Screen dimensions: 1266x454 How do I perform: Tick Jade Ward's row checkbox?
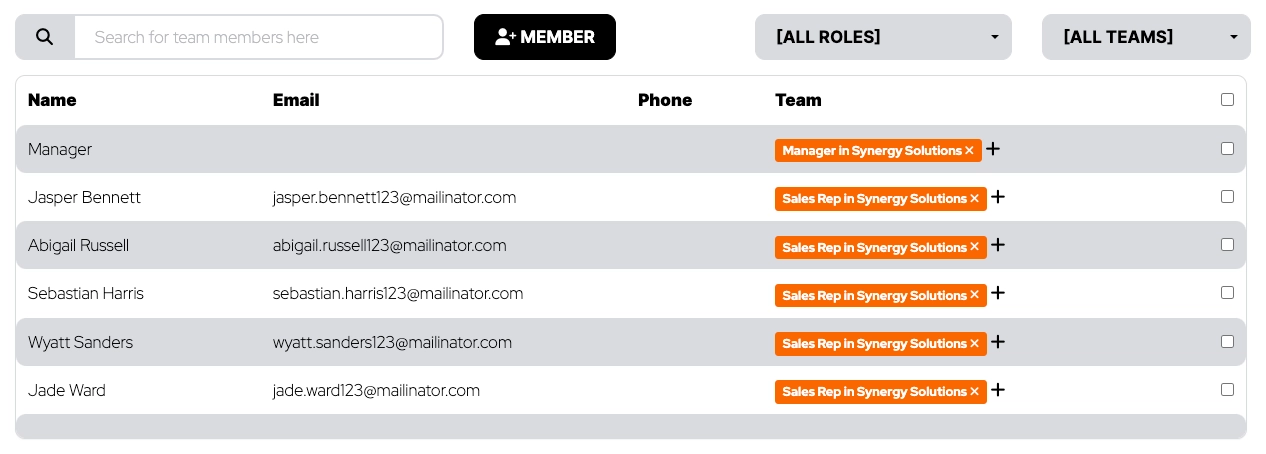point(1227,390)
